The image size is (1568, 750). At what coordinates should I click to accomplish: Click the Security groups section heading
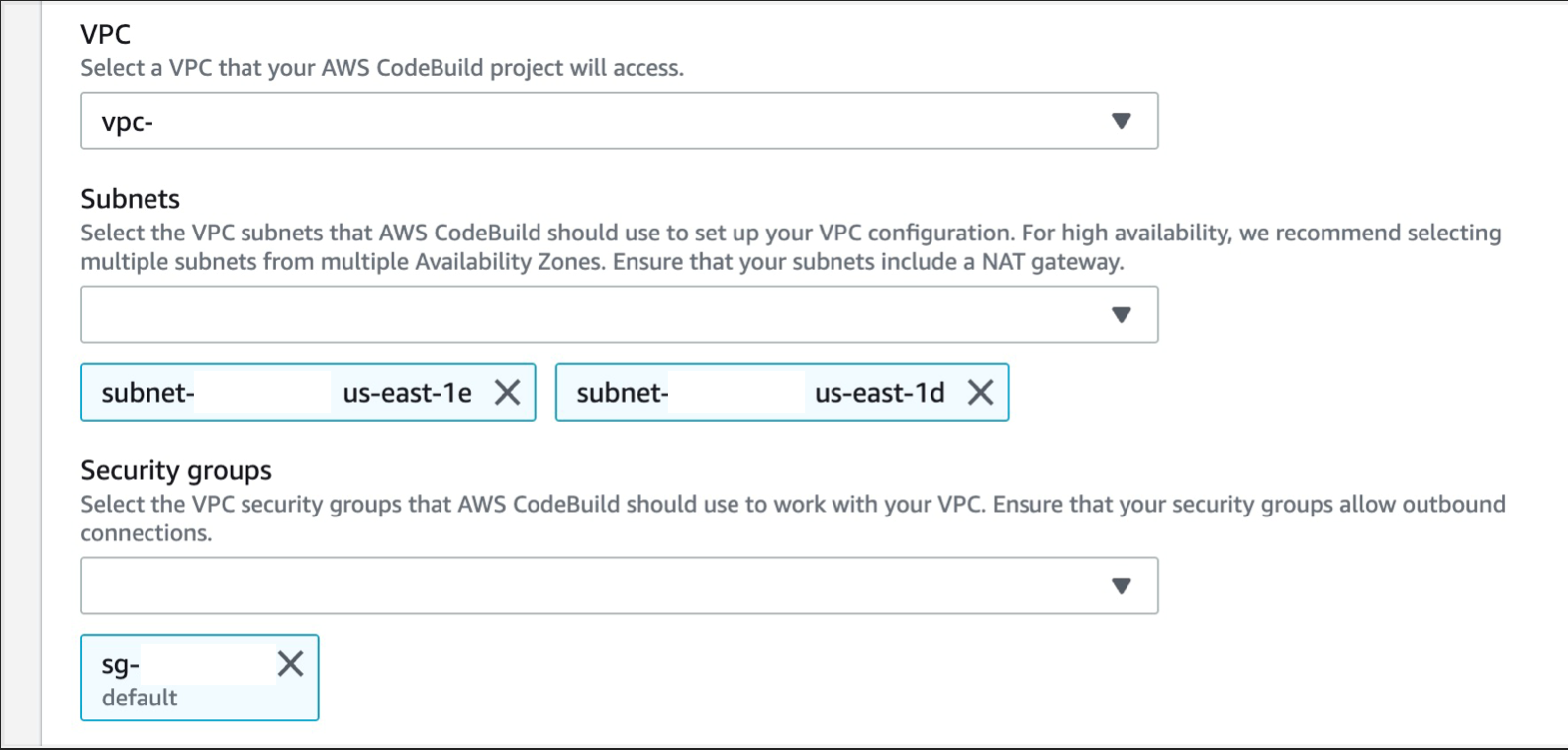[175, 470]
